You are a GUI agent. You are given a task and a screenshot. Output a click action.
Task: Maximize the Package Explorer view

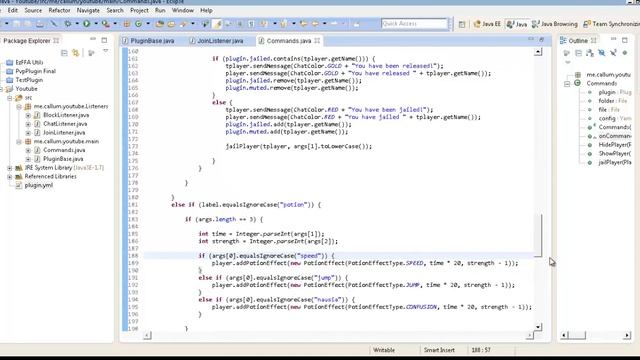104,40
